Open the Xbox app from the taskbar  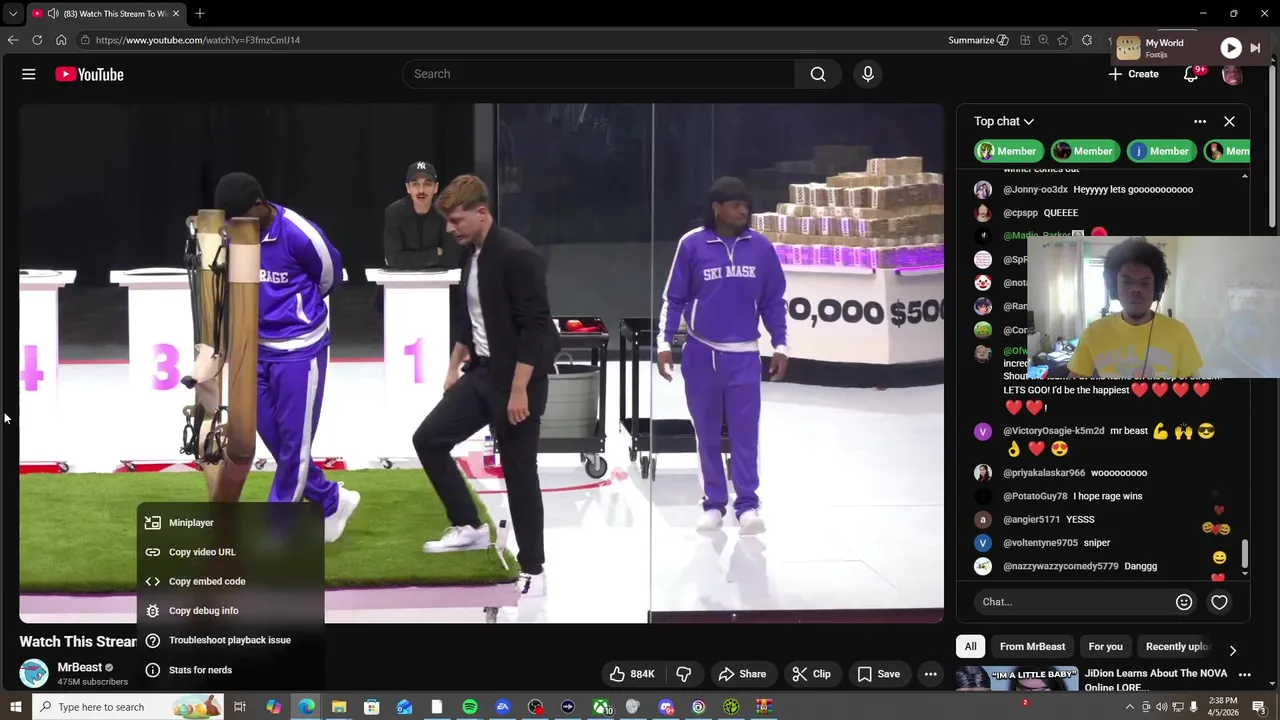coord(601,707)
